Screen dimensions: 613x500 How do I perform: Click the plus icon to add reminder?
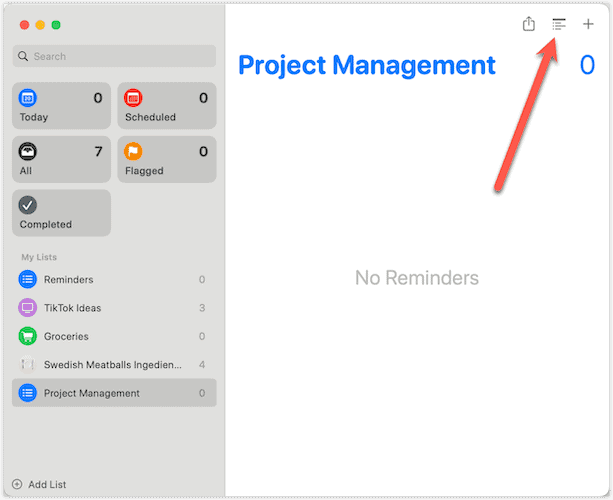(x=588, y=24)
